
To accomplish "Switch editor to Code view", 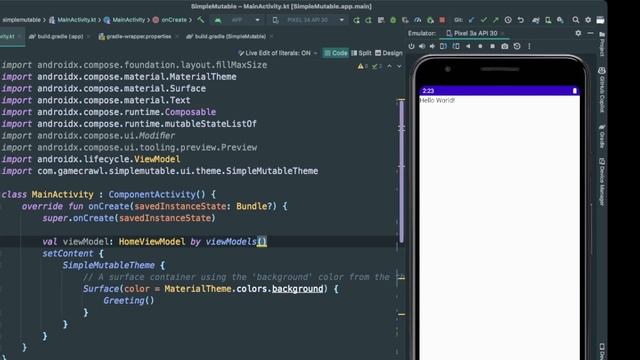I will point(336,53).
